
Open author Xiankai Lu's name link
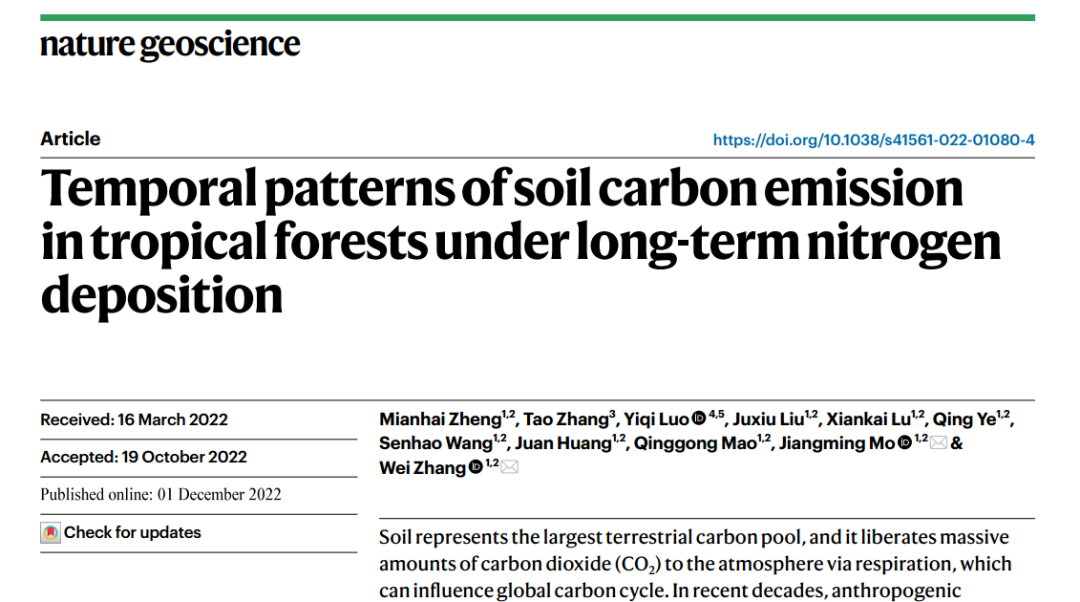tap(868, 420)
